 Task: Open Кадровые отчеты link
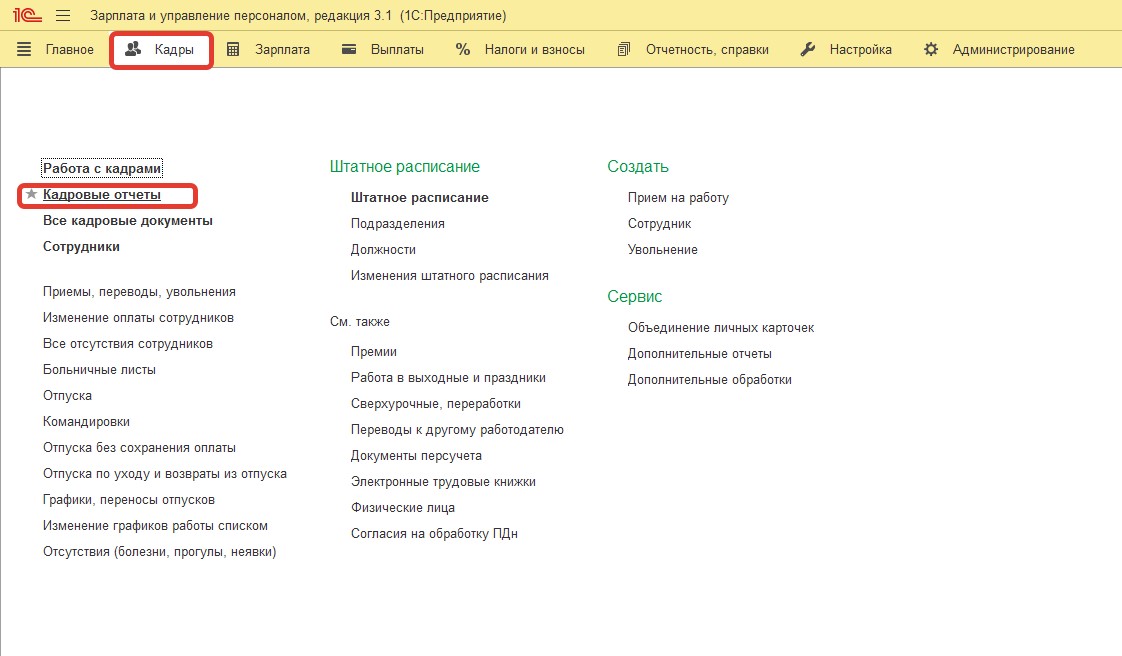102,195
